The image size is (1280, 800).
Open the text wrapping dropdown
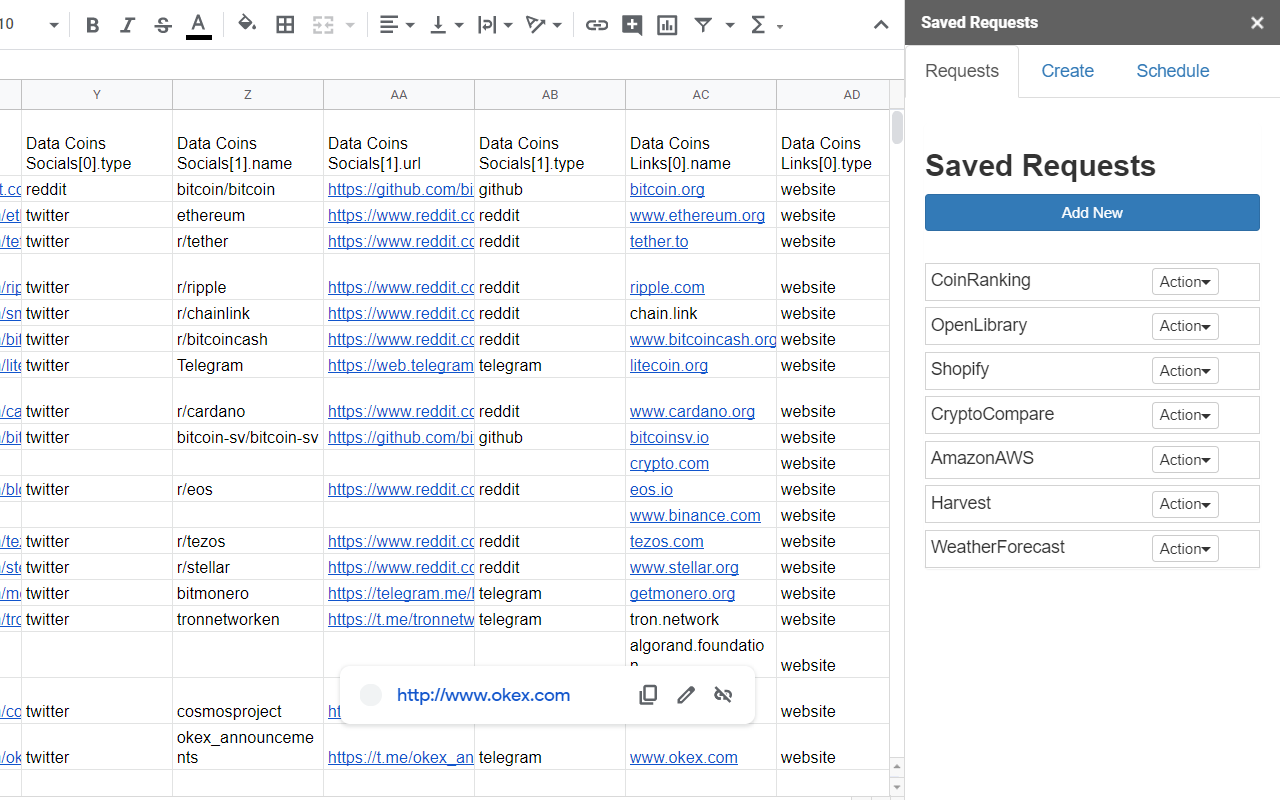[495, 25]
